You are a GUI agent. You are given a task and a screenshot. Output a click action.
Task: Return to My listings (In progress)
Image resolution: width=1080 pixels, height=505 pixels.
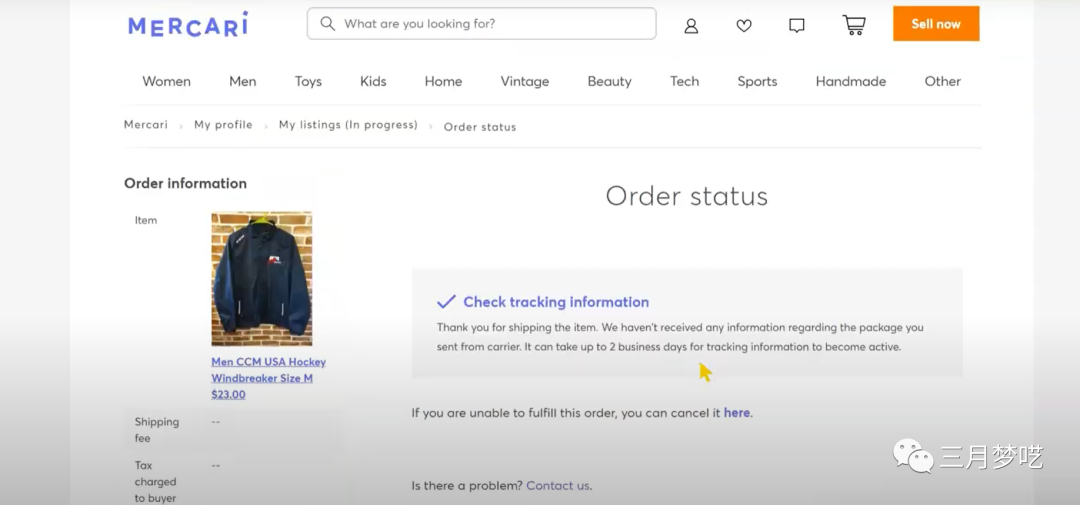coord(348,125)
